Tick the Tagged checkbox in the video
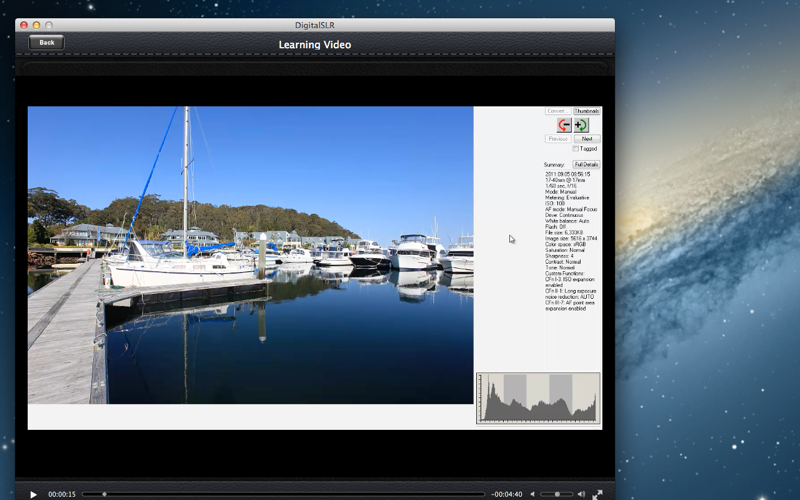Screen dimensions: 800x500 [576, 148]
